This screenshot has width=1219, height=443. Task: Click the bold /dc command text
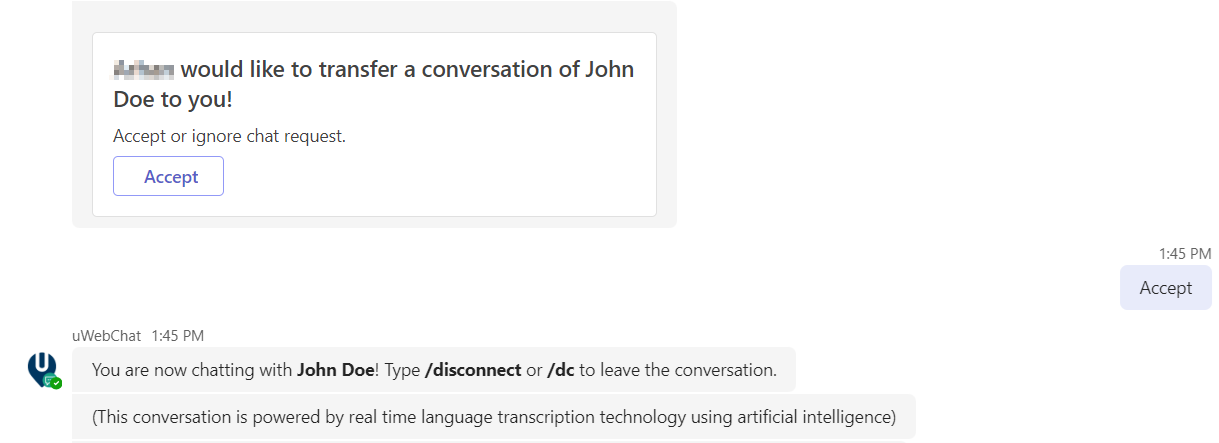[x=560, y=370]
